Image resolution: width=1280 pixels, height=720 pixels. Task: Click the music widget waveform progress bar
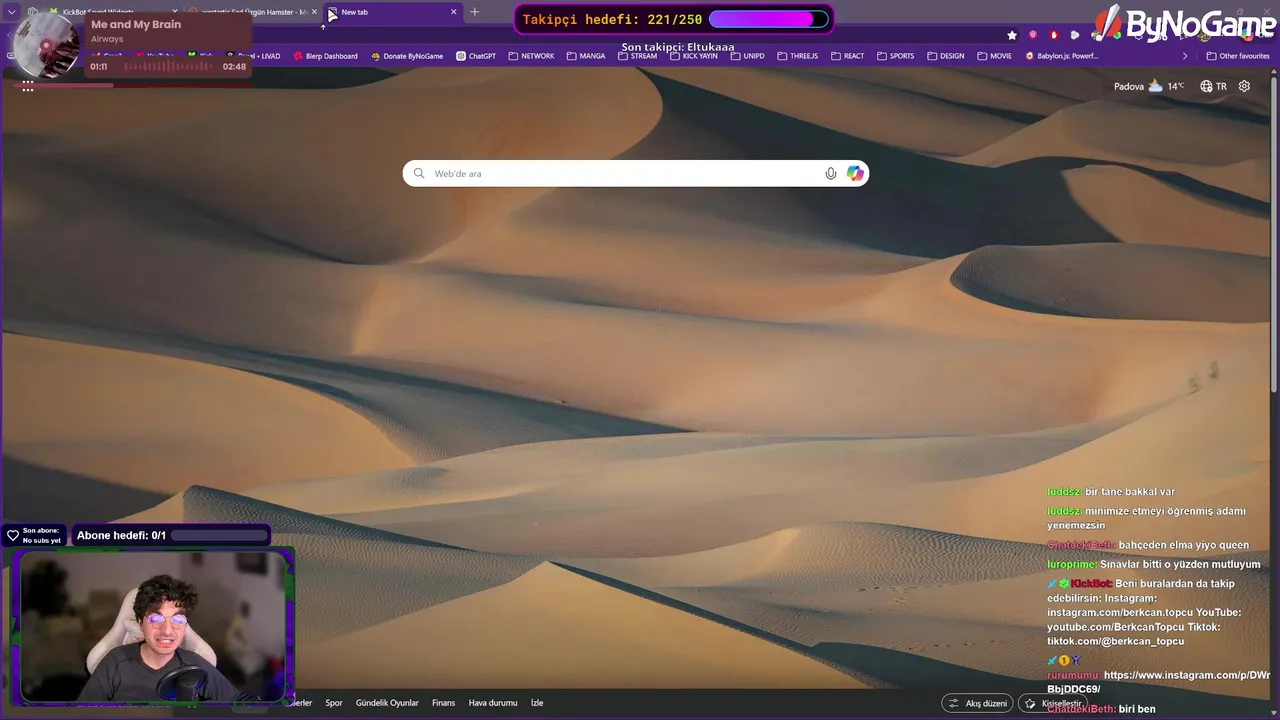click(x=166, y=67)
